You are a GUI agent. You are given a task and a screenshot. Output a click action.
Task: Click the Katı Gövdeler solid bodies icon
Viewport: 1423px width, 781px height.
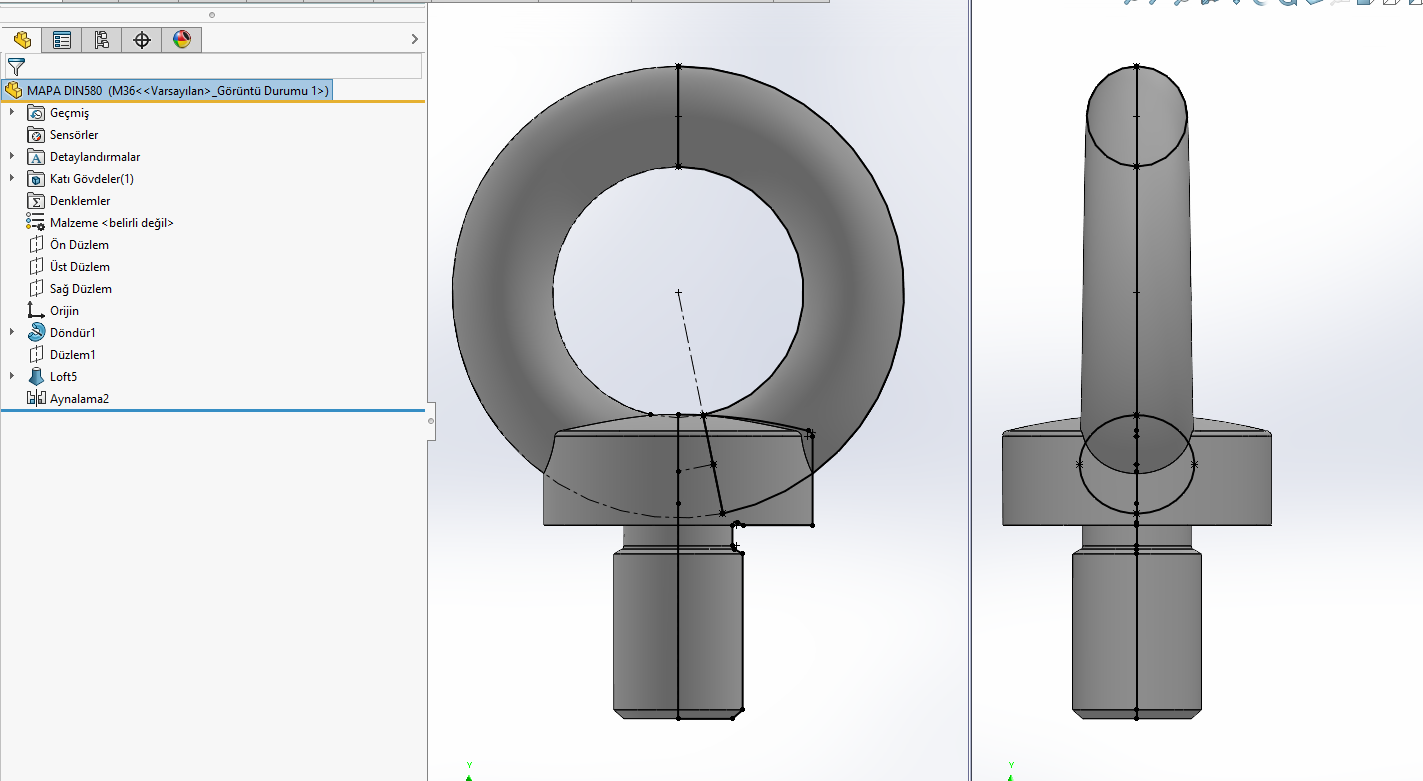[x=36, y=179]
